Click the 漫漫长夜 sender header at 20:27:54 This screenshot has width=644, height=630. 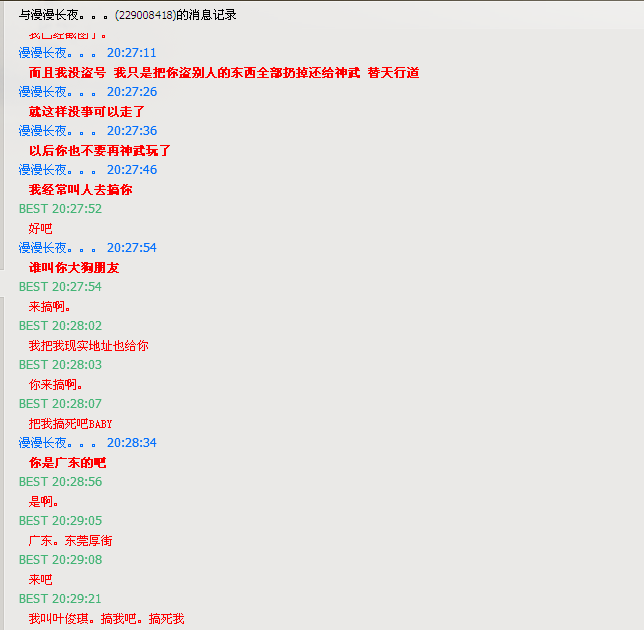(87, 248)
